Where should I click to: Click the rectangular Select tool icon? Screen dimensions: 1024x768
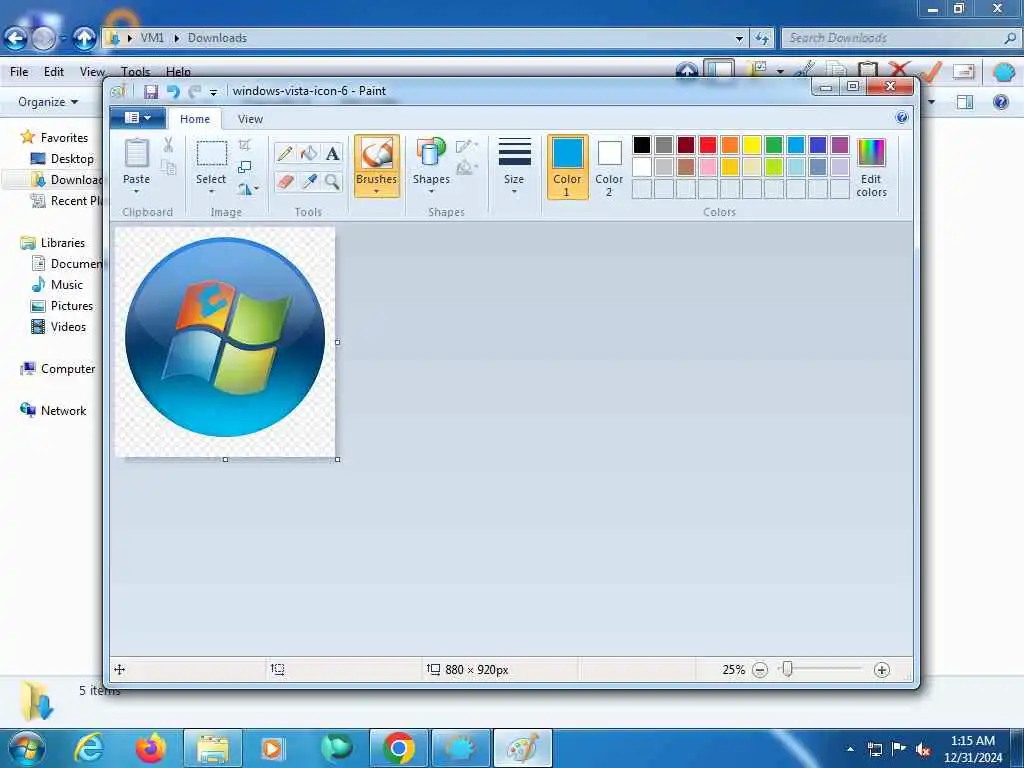212,153
